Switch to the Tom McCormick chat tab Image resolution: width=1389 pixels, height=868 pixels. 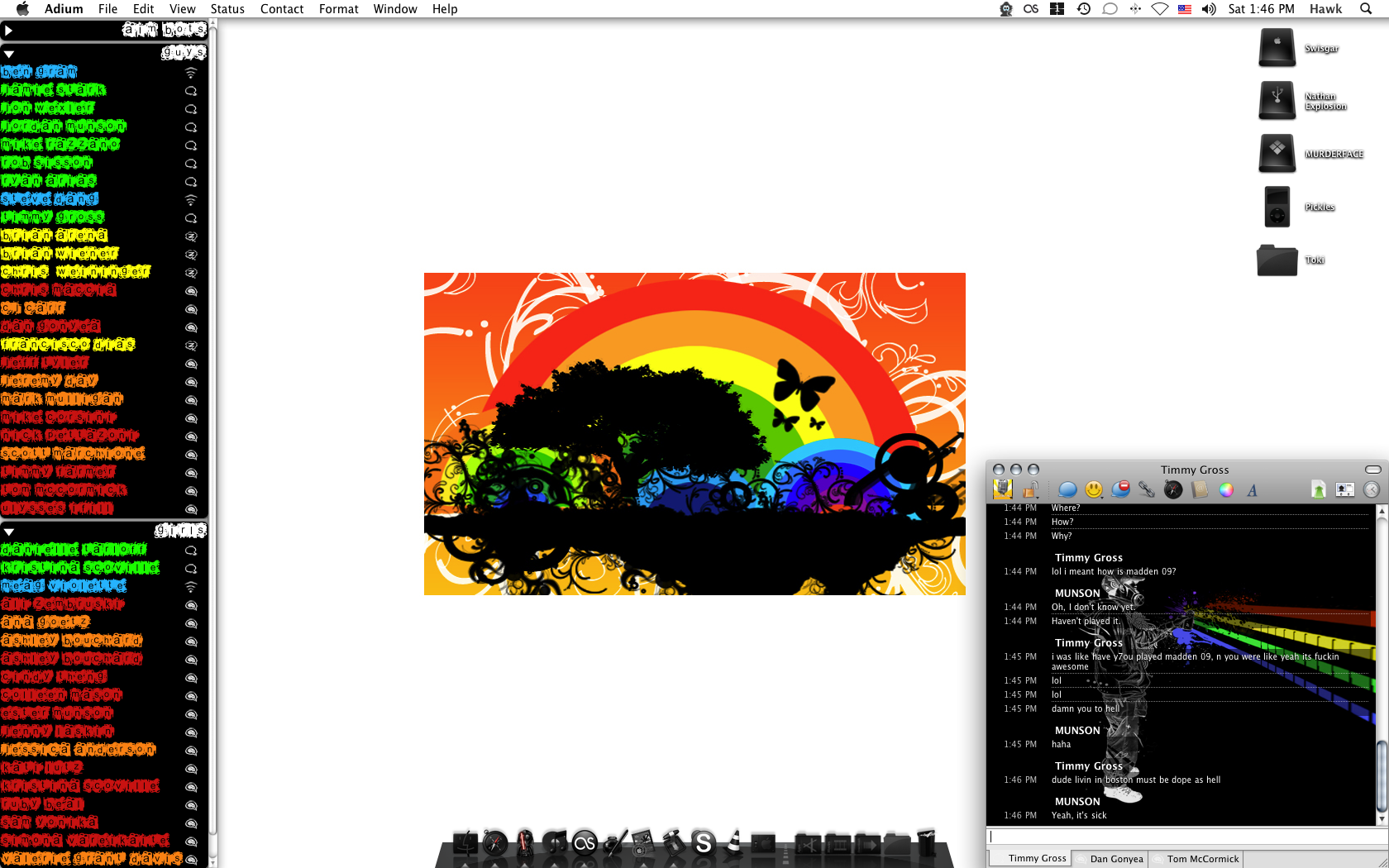pos(1196,859)
